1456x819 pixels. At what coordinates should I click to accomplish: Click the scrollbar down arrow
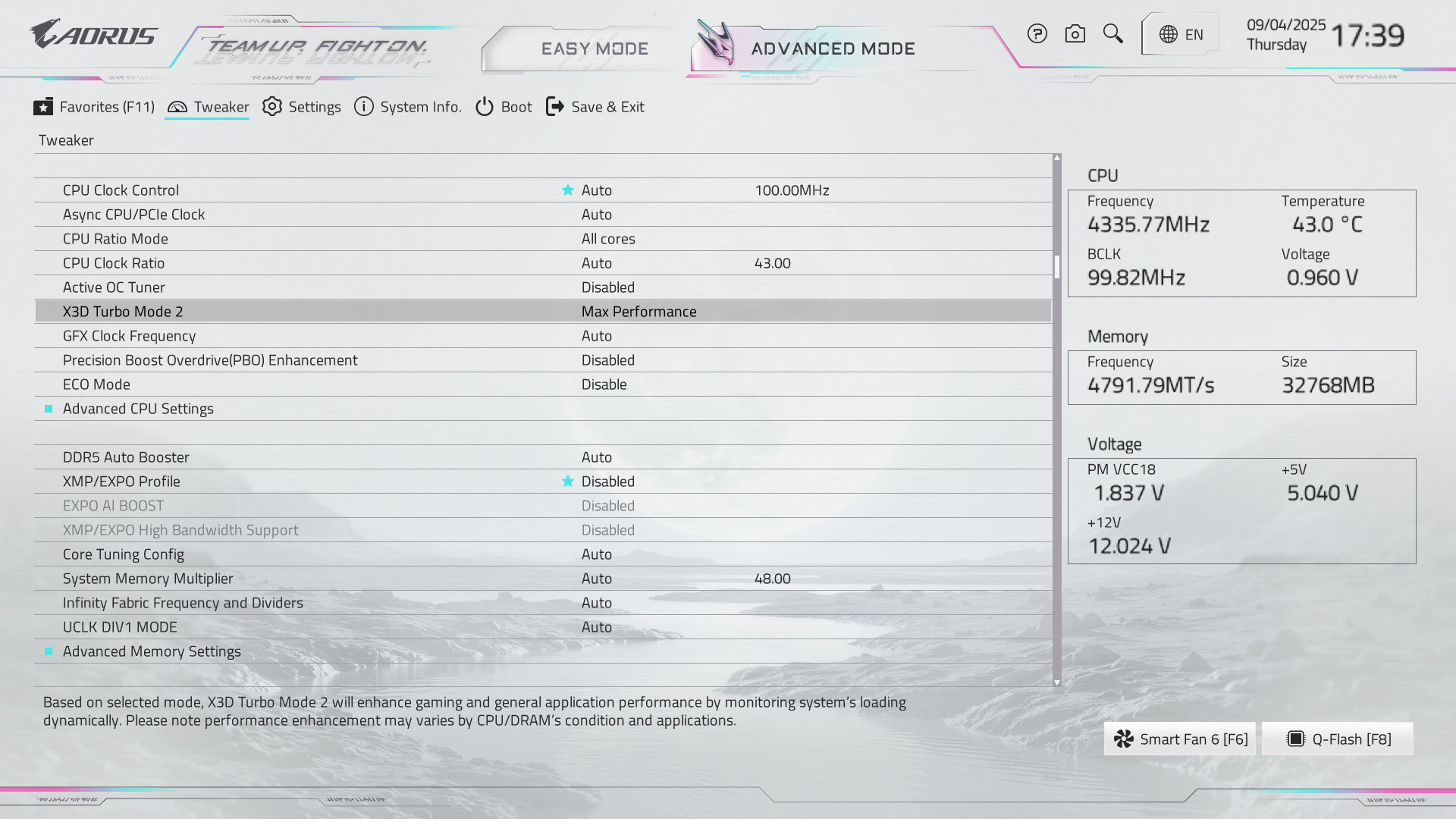1056,683
